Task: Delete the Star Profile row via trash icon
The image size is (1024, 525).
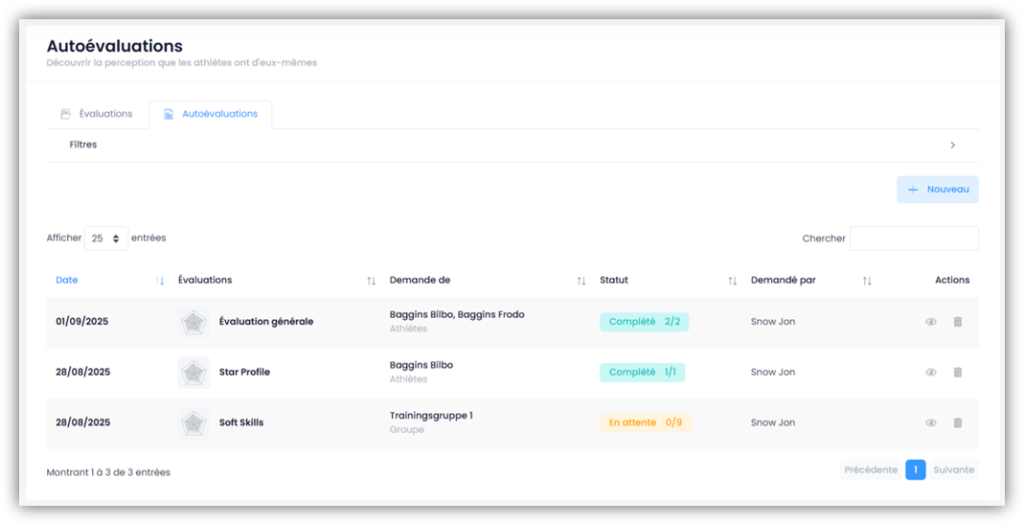Action: pyautogui.click(x=957, y=372)
